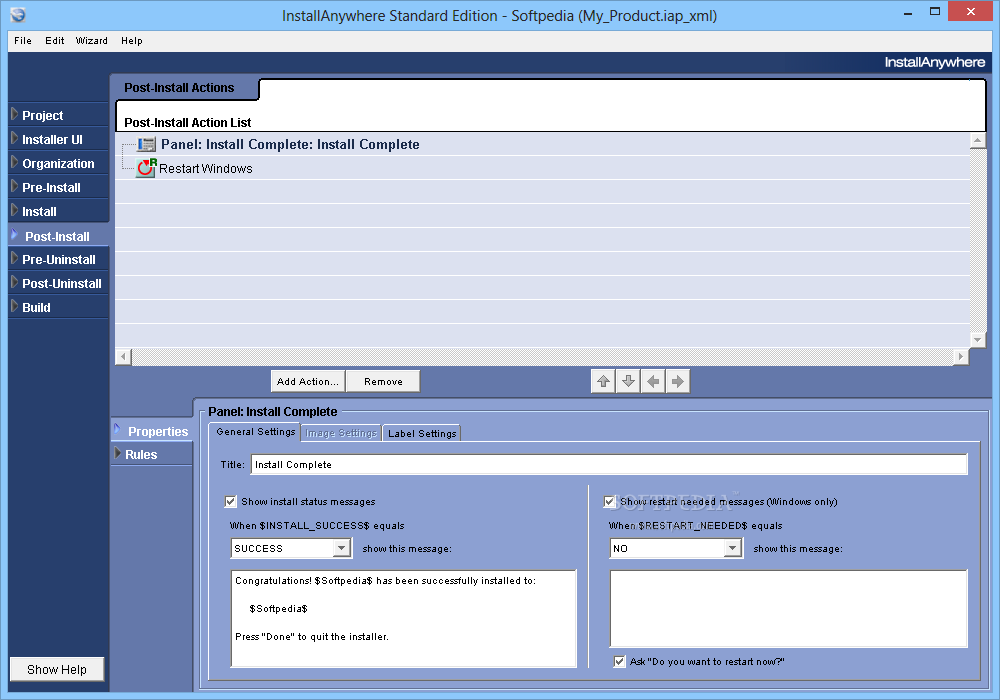Click the Add Action... button
This screenshot has width=1000, height=700.
tap(308, 381)
